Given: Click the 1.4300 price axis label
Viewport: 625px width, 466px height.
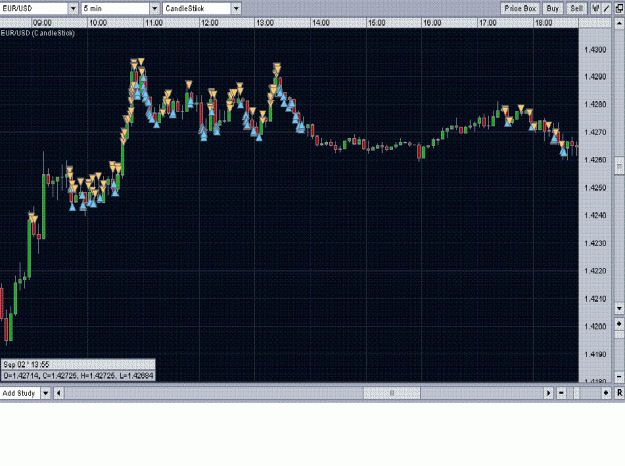Looking at the screenshot, I should click(595, 50).
